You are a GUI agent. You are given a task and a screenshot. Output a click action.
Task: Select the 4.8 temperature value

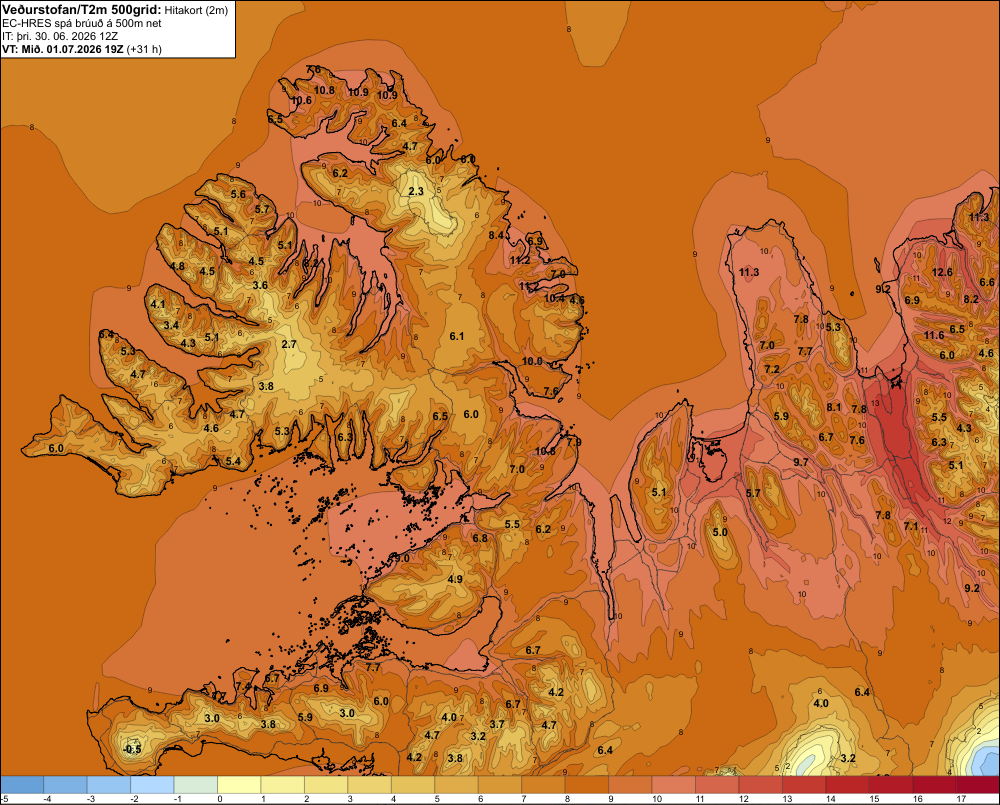coord(177,266)
